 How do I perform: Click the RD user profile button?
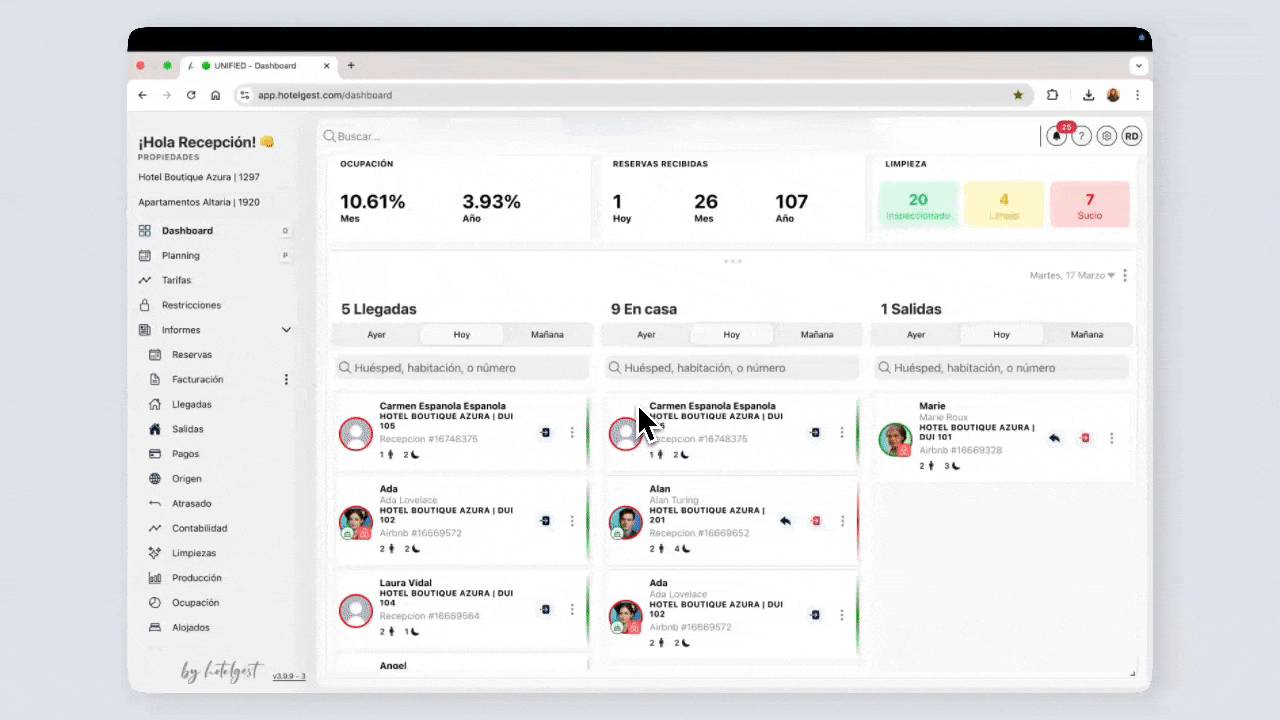[1131, 137]
